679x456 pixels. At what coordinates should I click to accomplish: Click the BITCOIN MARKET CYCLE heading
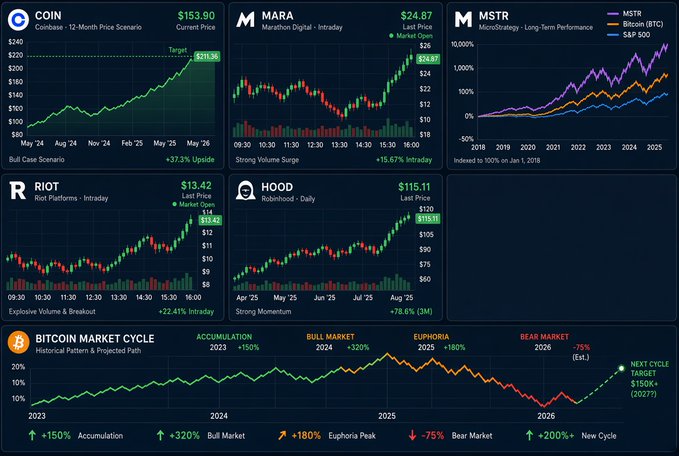coord(95,339)
